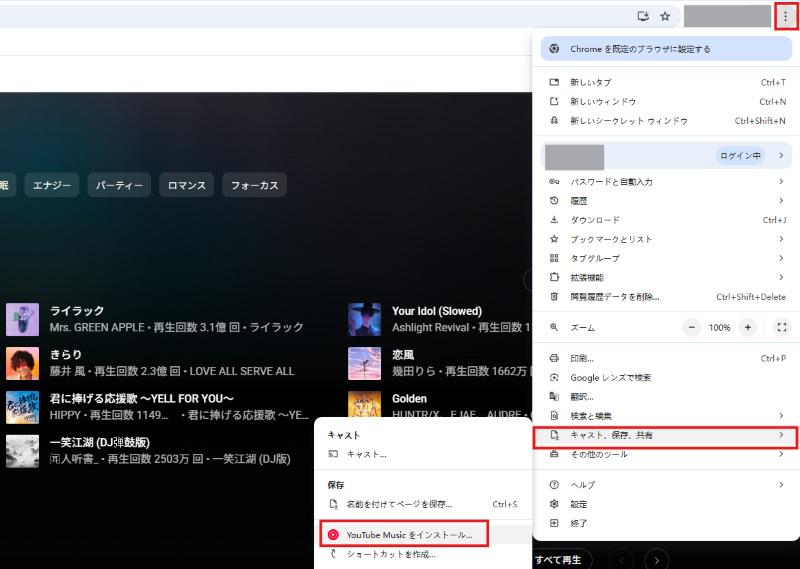Screen dimensions: 800x569
Task: Expand ヘルプ submenu arrow
Action: tap(781, 484)
